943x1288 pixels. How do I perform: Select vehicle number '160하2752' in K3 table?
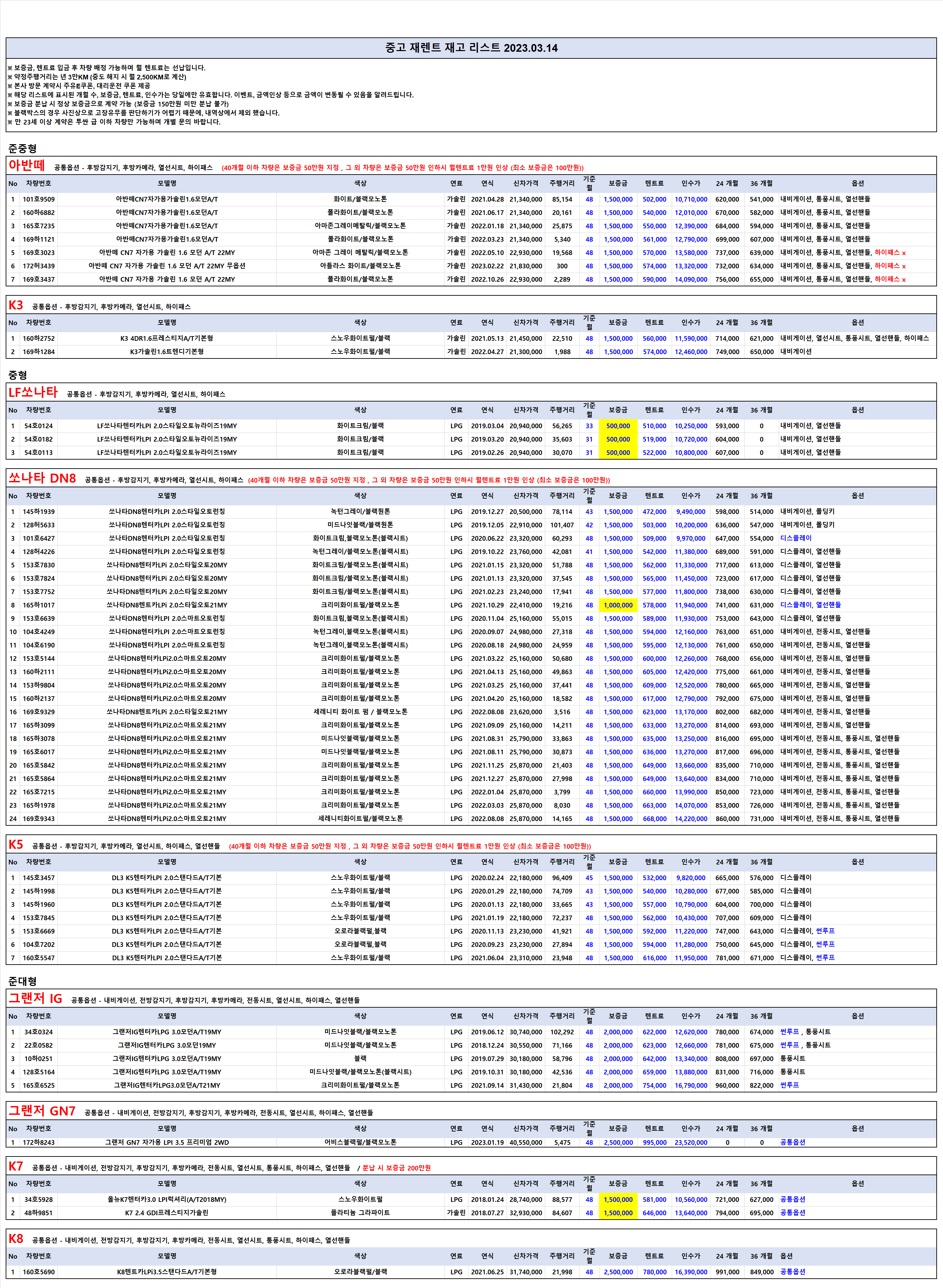click(39, 338)
